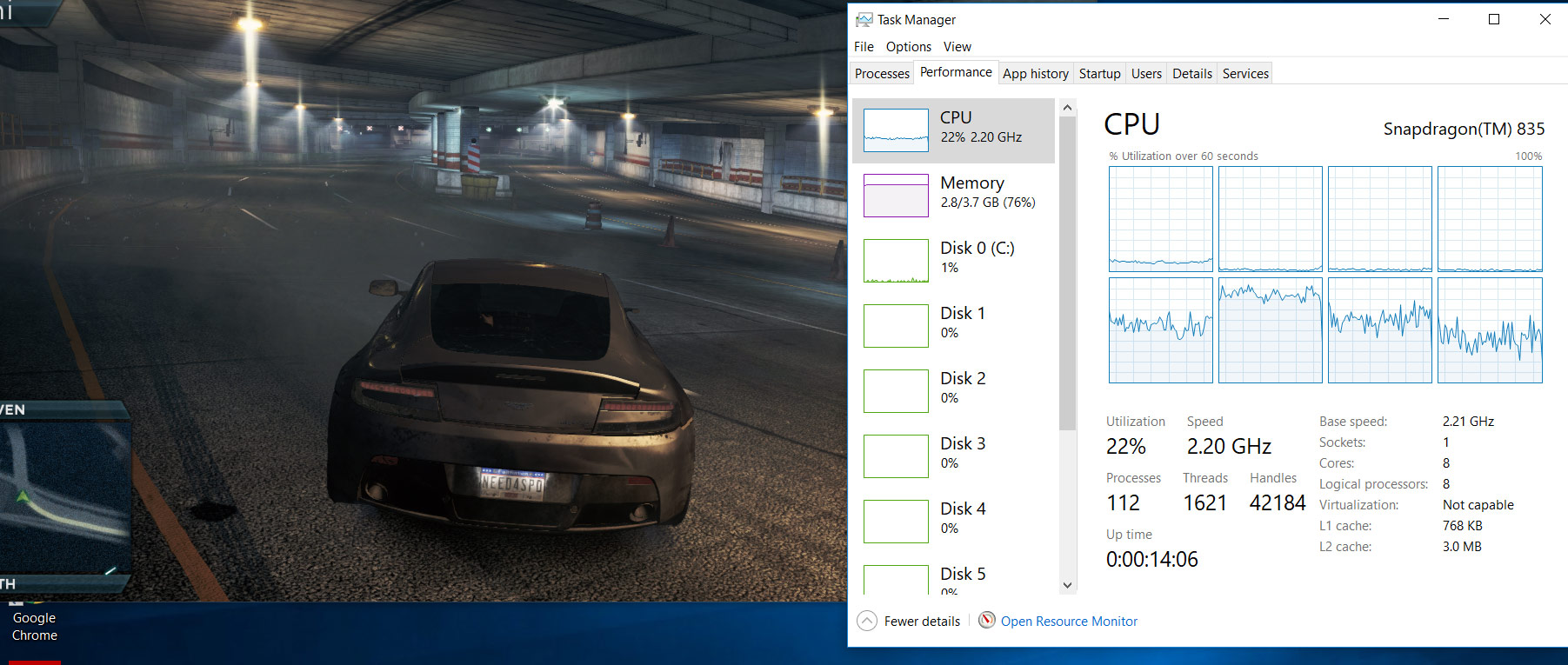Click the third top-row CPU core graph

point(1379,219)
